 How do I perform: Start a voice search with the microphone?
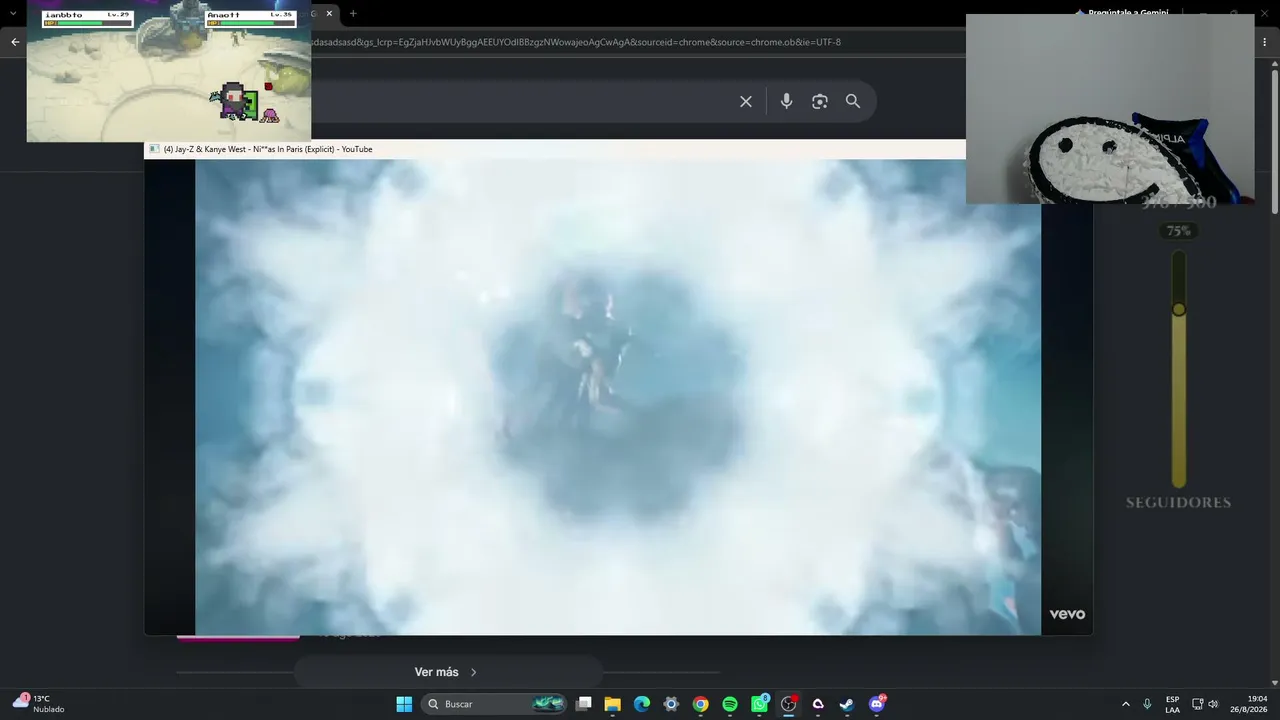787,101
